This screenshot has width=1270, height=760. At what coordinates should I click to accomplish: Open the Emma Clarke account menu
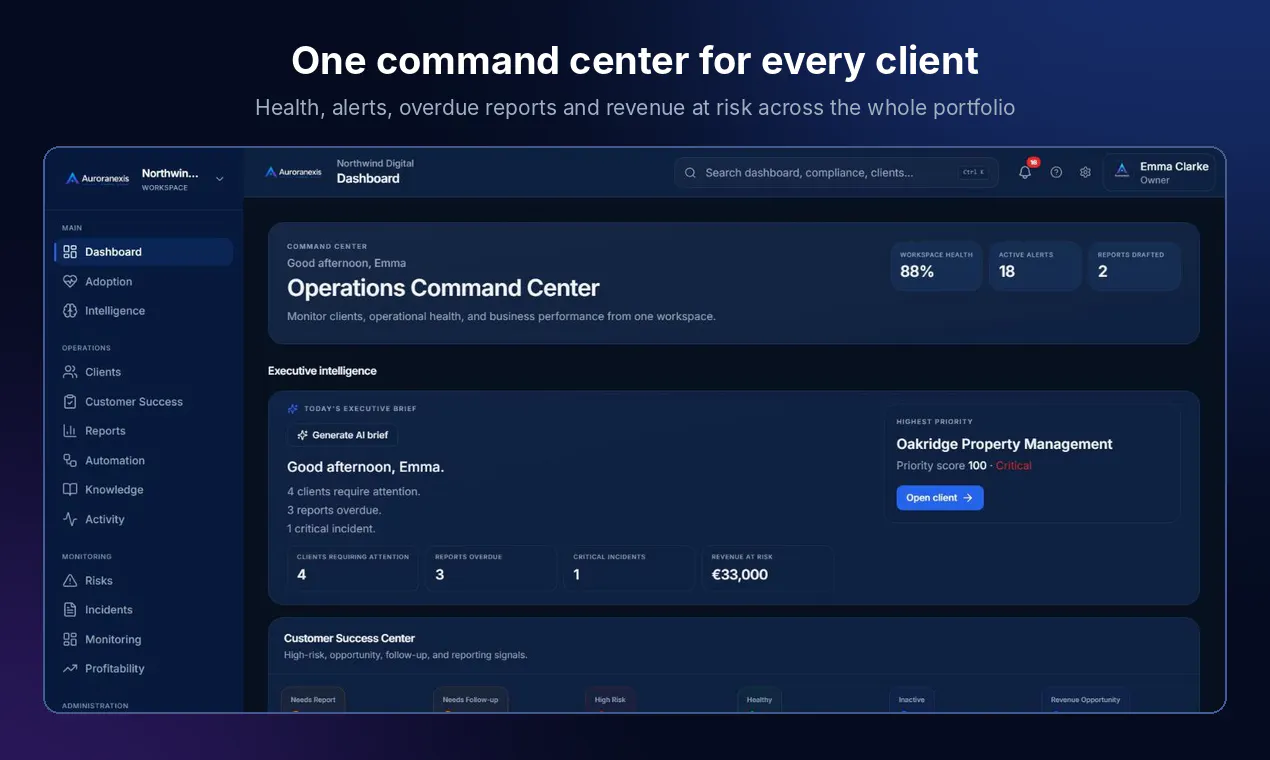[1159, 173]
